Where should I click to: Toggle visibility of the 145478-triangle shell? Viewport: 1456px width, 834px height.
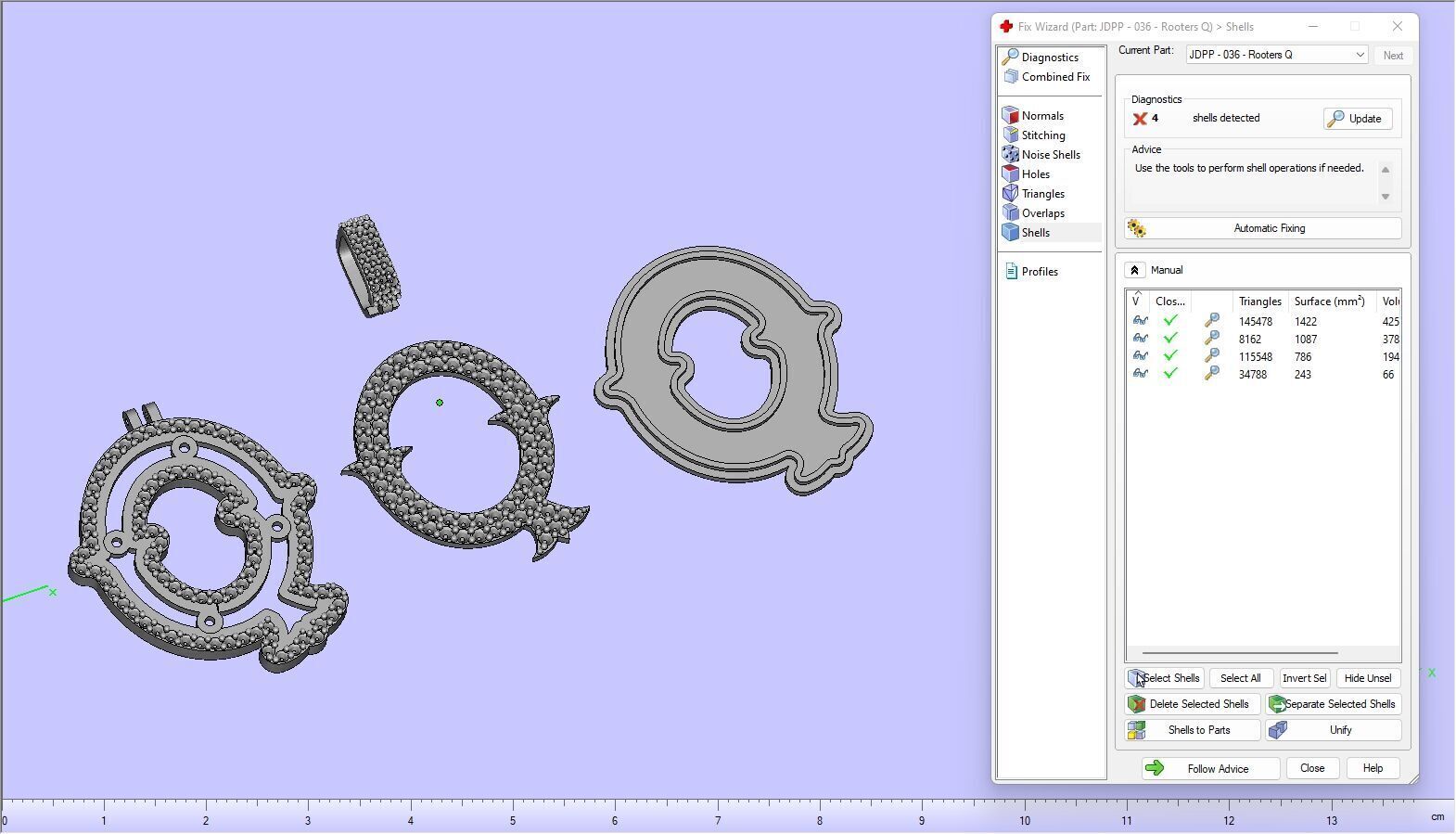[x=1140, y=321]
